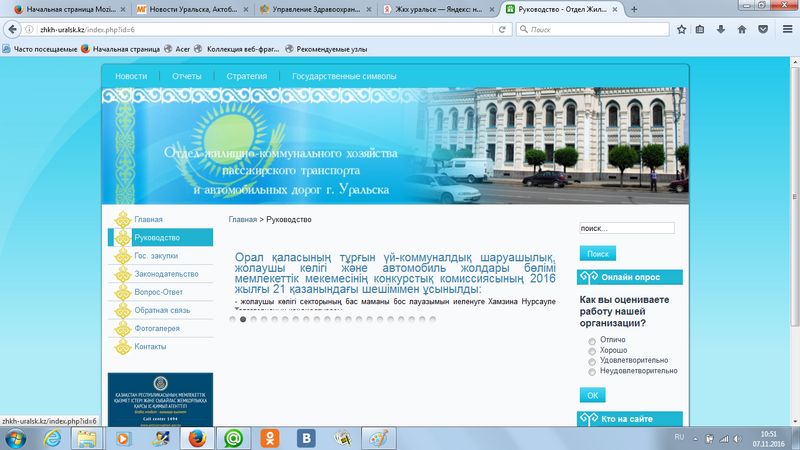Open the Стратегия menu item
This screenshot has height=450, width=800.
[246, 76]
